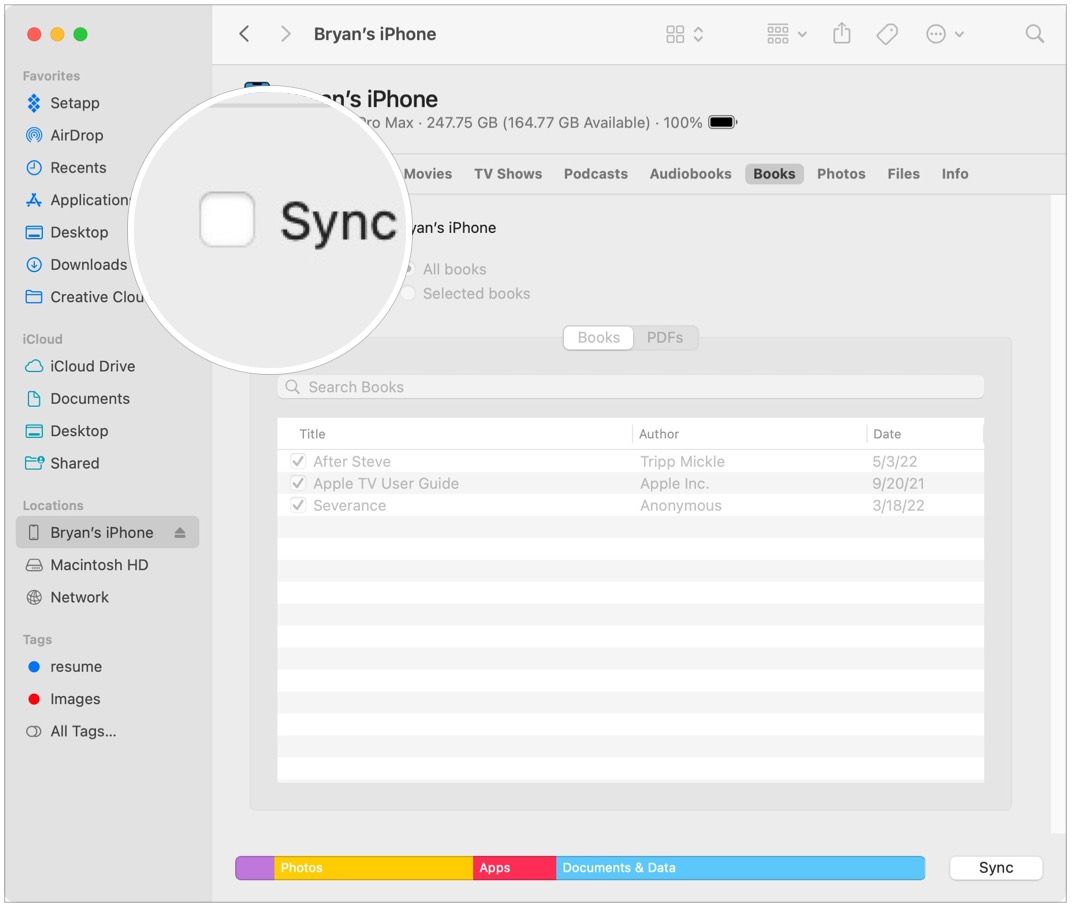Eject Bryan's iPhone using the eject icon

pos(182,532)
